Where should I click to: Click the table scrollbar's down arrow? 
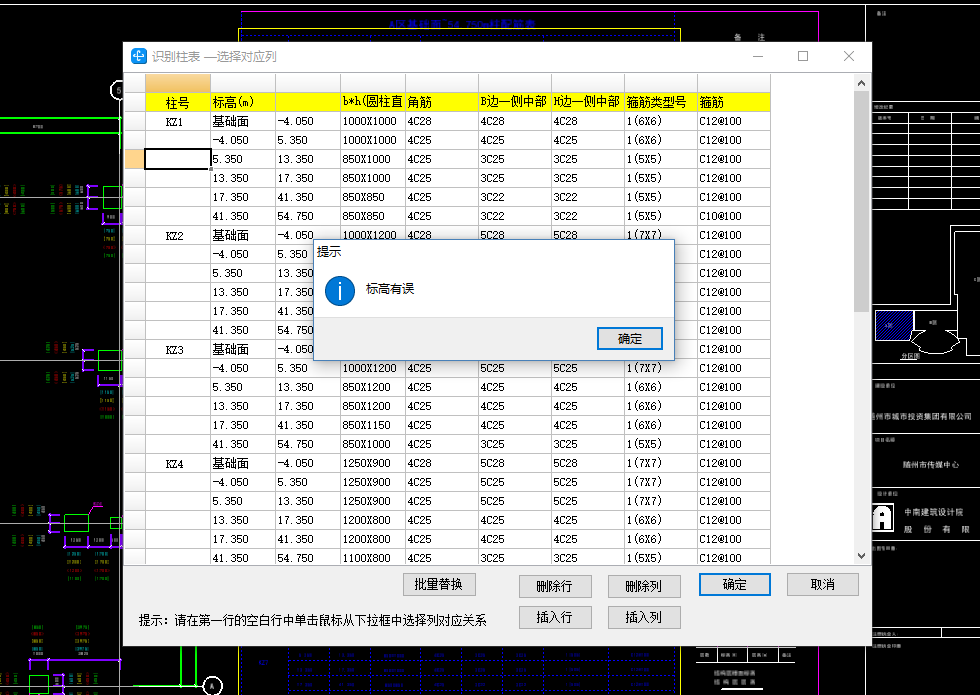(861, 555)
